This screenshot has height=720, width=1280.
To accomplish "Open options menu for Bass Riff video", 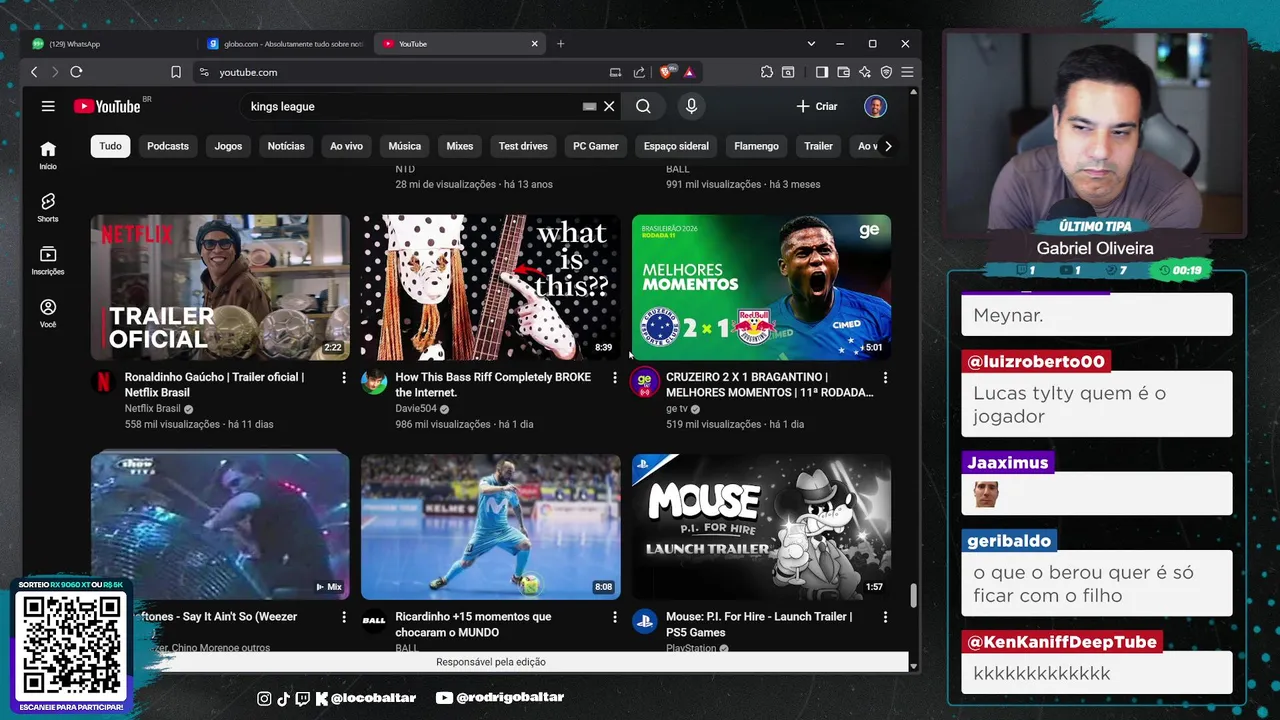I will coord(615,378).
